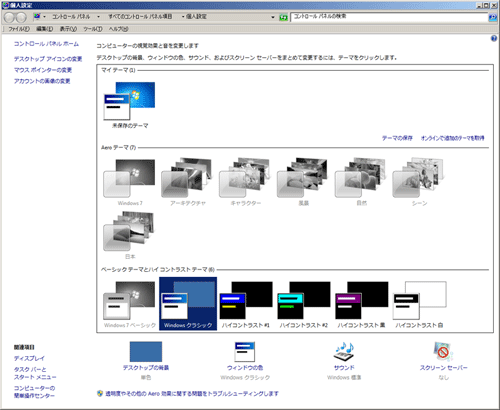
Task: Select the Windows クラシック theme
Action: 188,303
